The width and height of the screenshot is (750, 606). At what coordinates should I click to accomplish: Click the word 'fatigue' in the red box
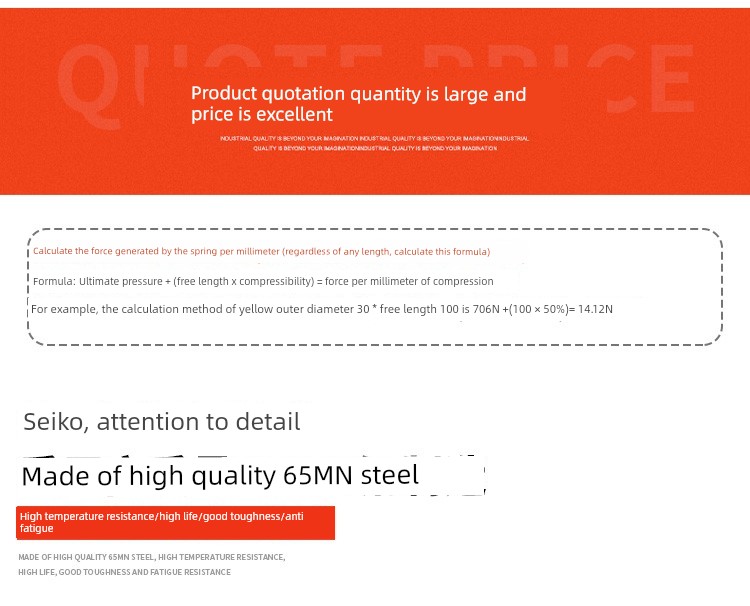click(36, 529)
